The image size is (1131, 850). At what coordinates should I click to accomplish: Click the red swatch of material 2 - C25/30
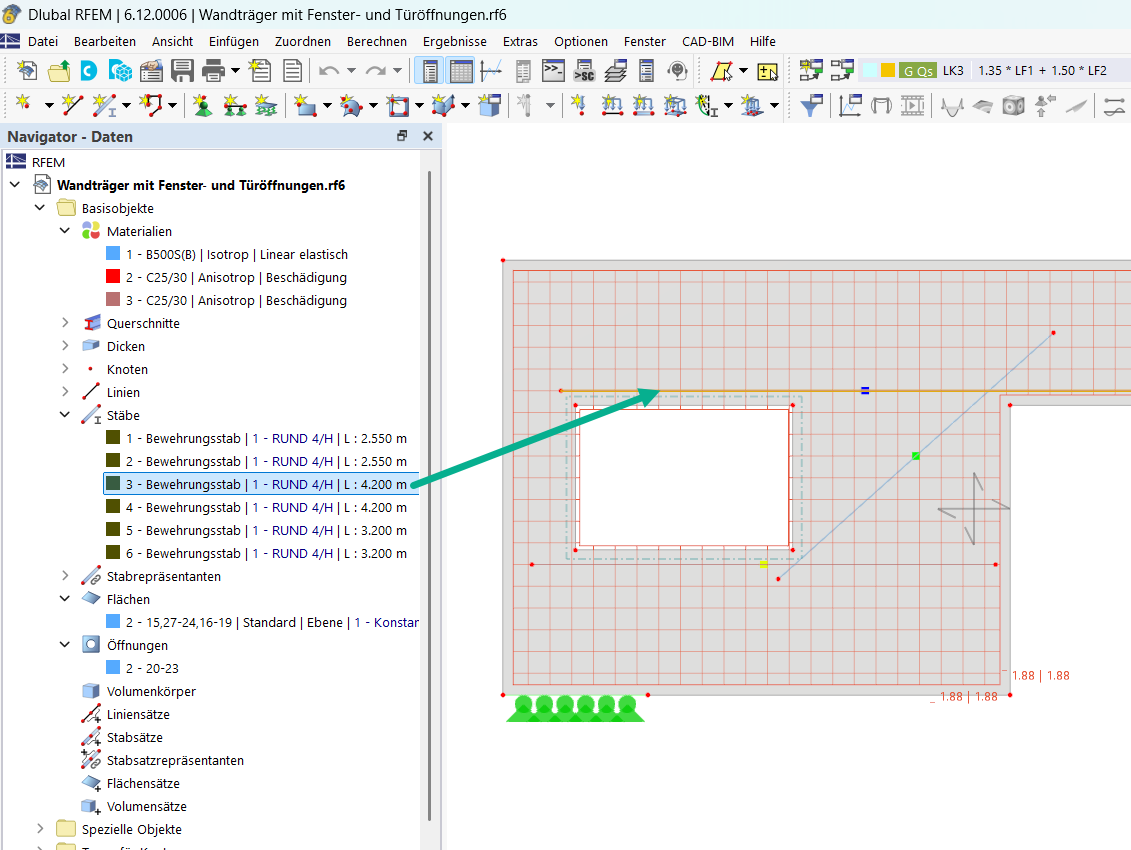pos(112,277)
